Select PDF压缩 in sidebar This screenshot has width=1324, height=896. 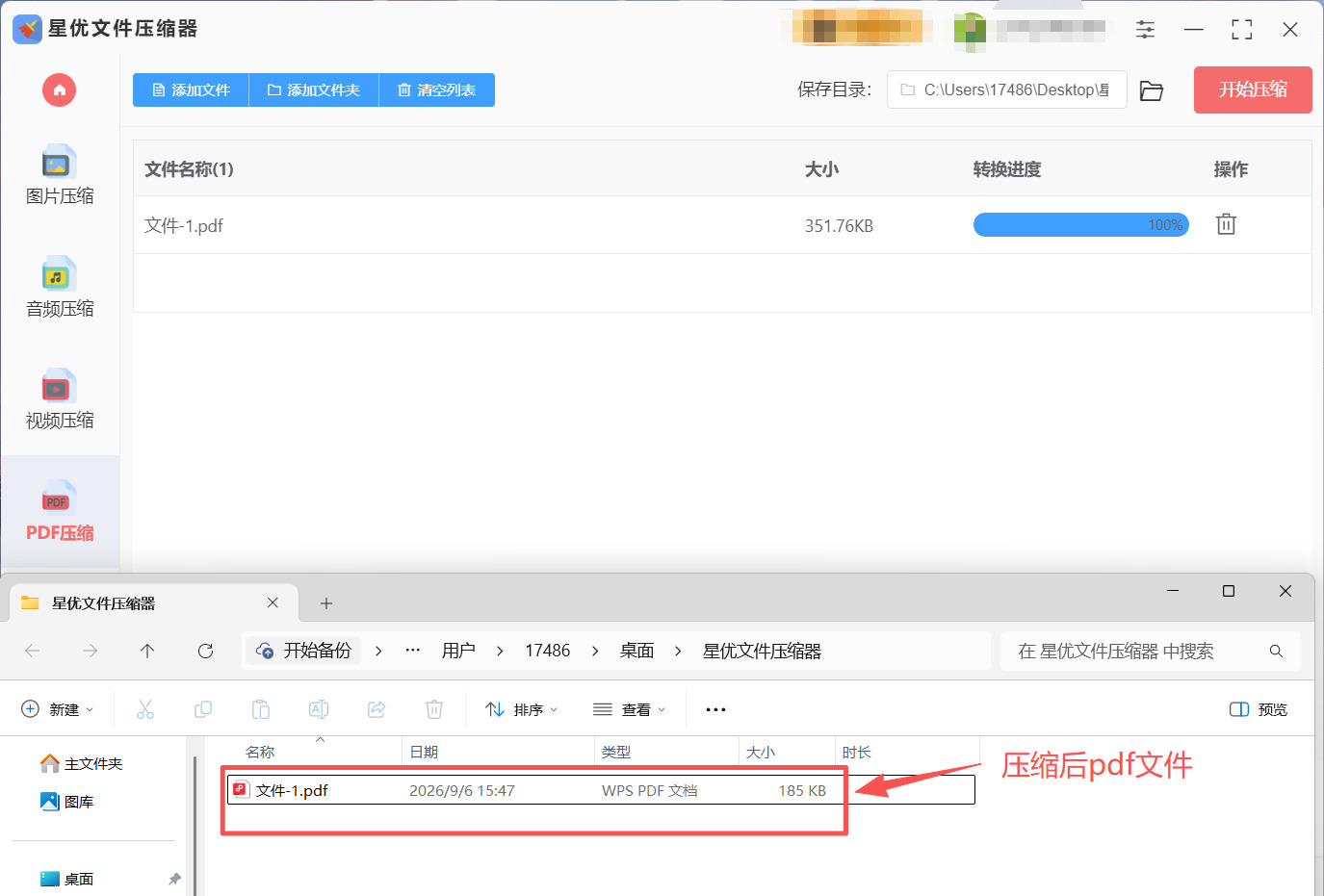60,512
